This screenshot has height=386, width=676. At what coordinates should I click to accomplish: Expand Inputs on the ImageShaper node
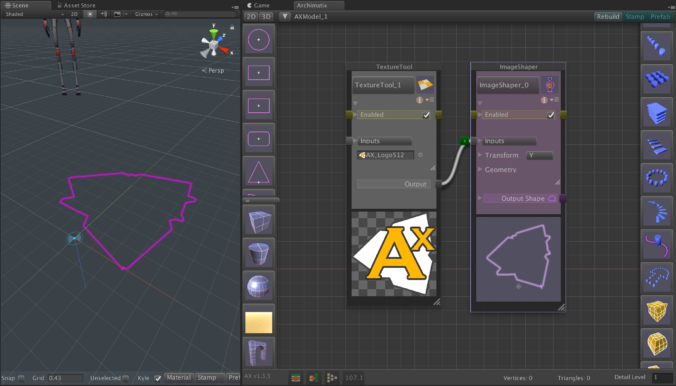click(x=480, y=141)
